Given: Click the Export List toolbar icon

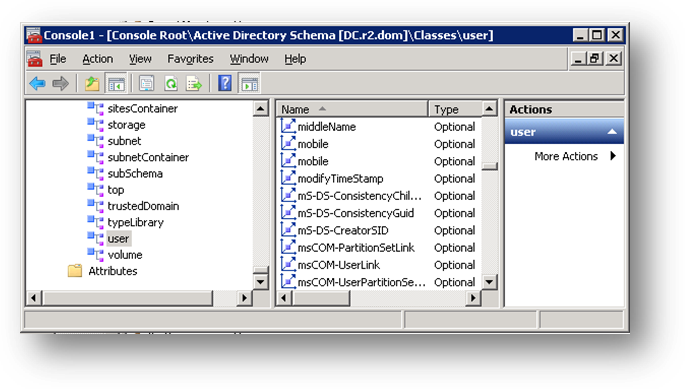Looking at the screenshot, I should coord(194,83).
